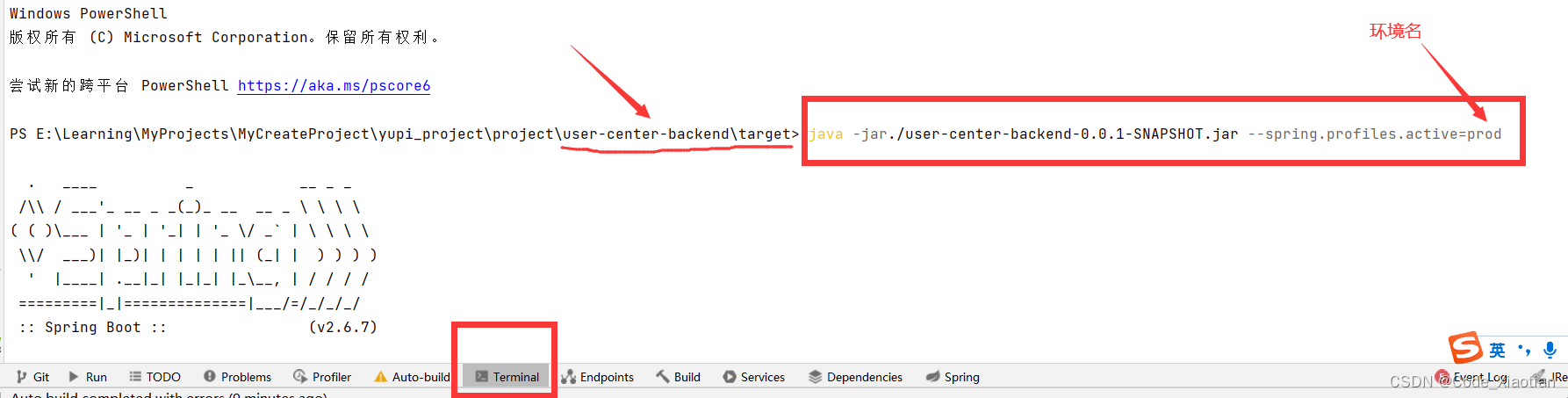Screen dimensions: 1568x398
Task: Open the TODO panel
Action: tap(155, 377)
